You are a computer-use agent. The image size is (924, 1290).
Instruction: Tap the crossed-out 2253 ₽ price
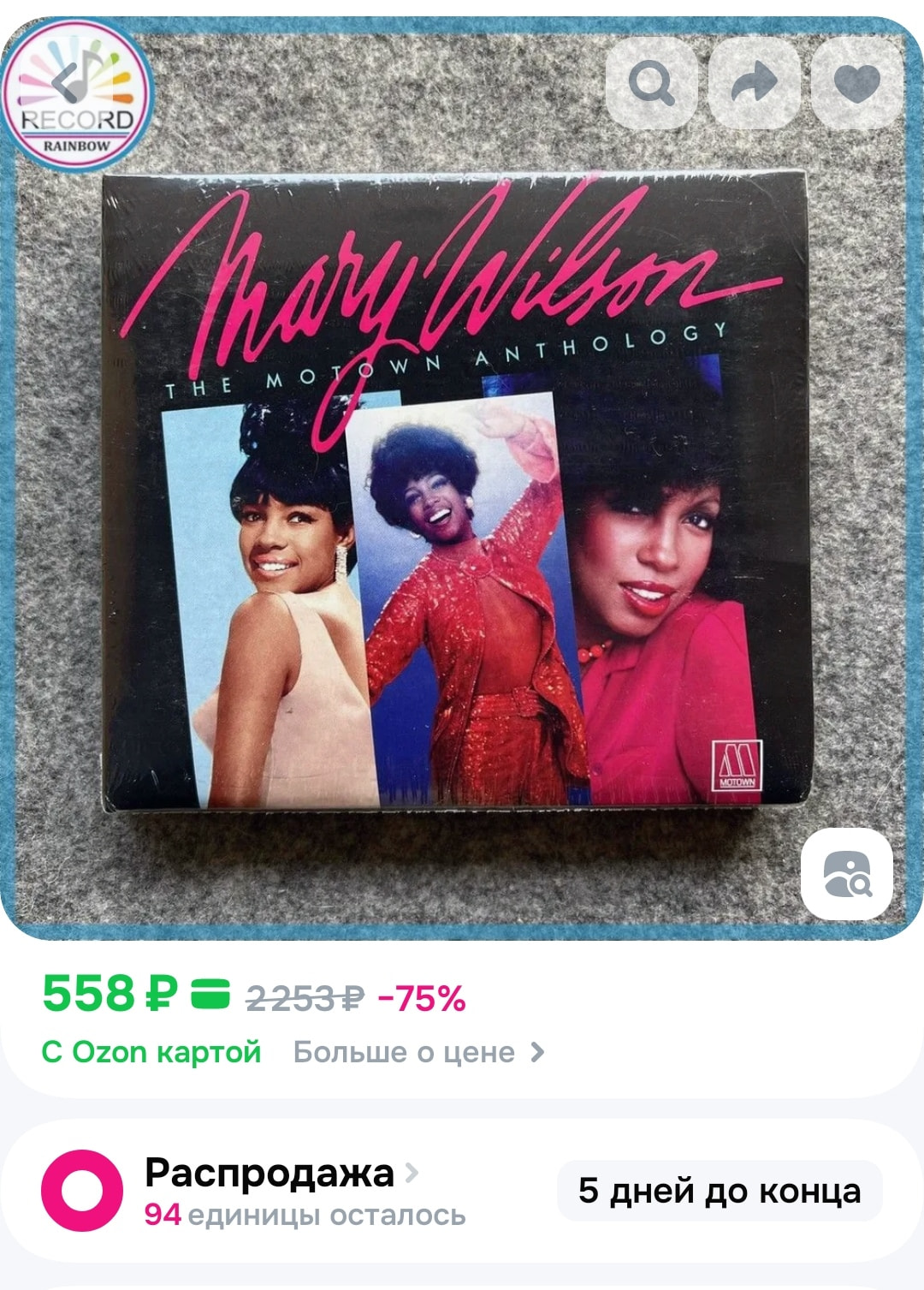pos(305,998)
